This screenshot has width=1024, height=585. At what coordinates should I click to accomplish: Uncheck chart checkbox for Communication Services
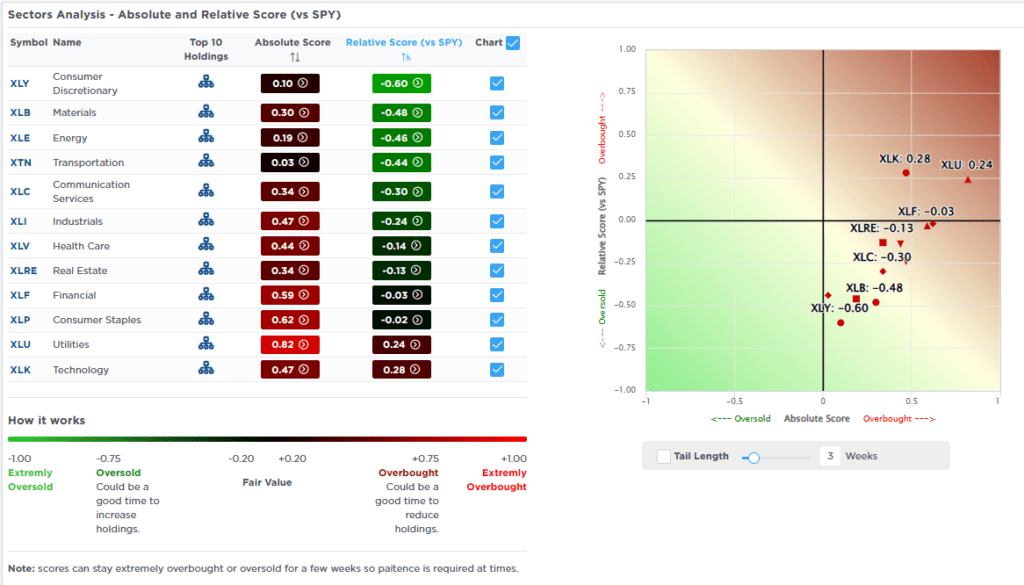[497, 191]
